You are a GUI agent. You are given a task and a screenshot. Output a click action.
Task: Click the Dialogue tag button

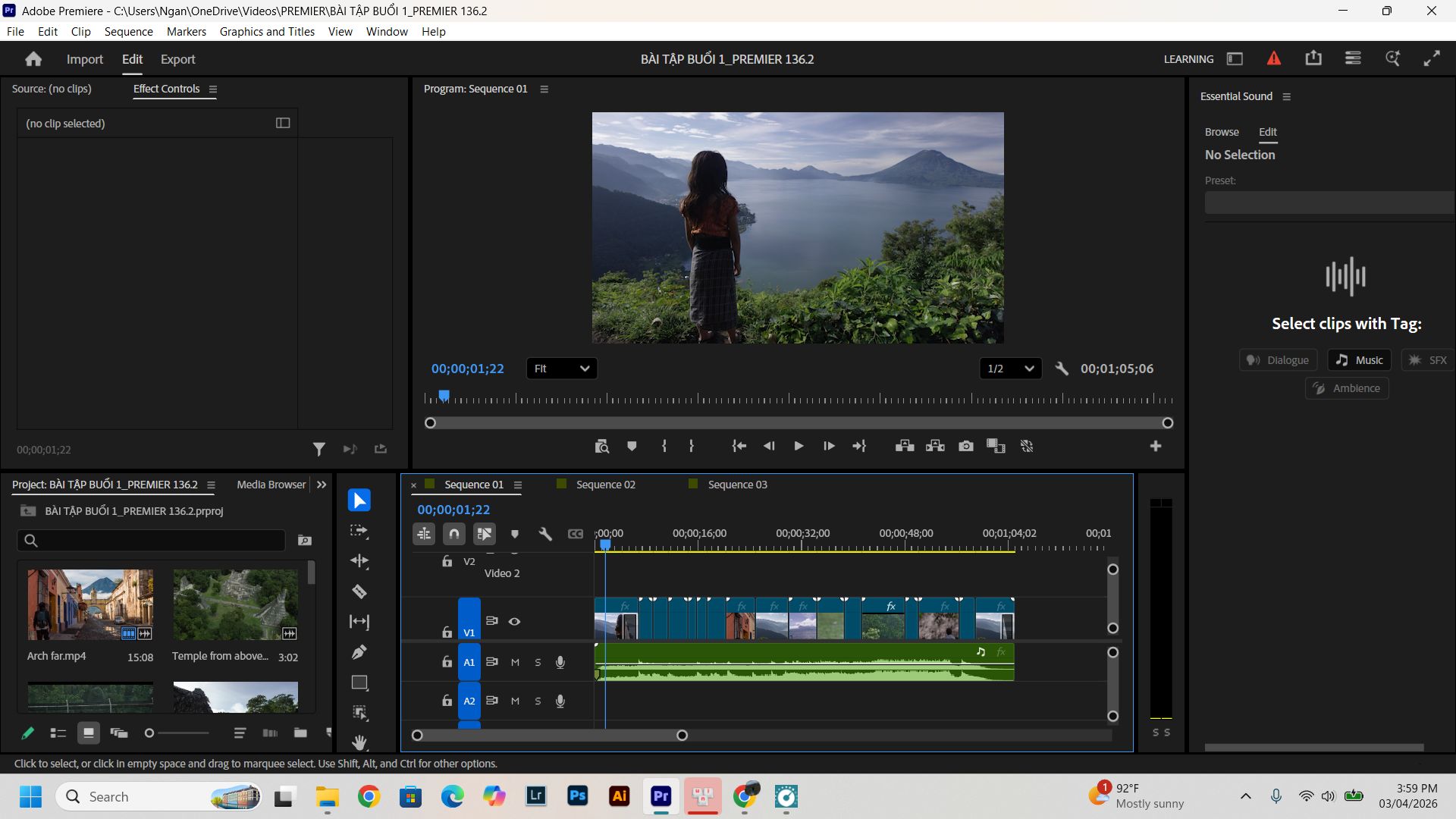[x=1279, y=359]
